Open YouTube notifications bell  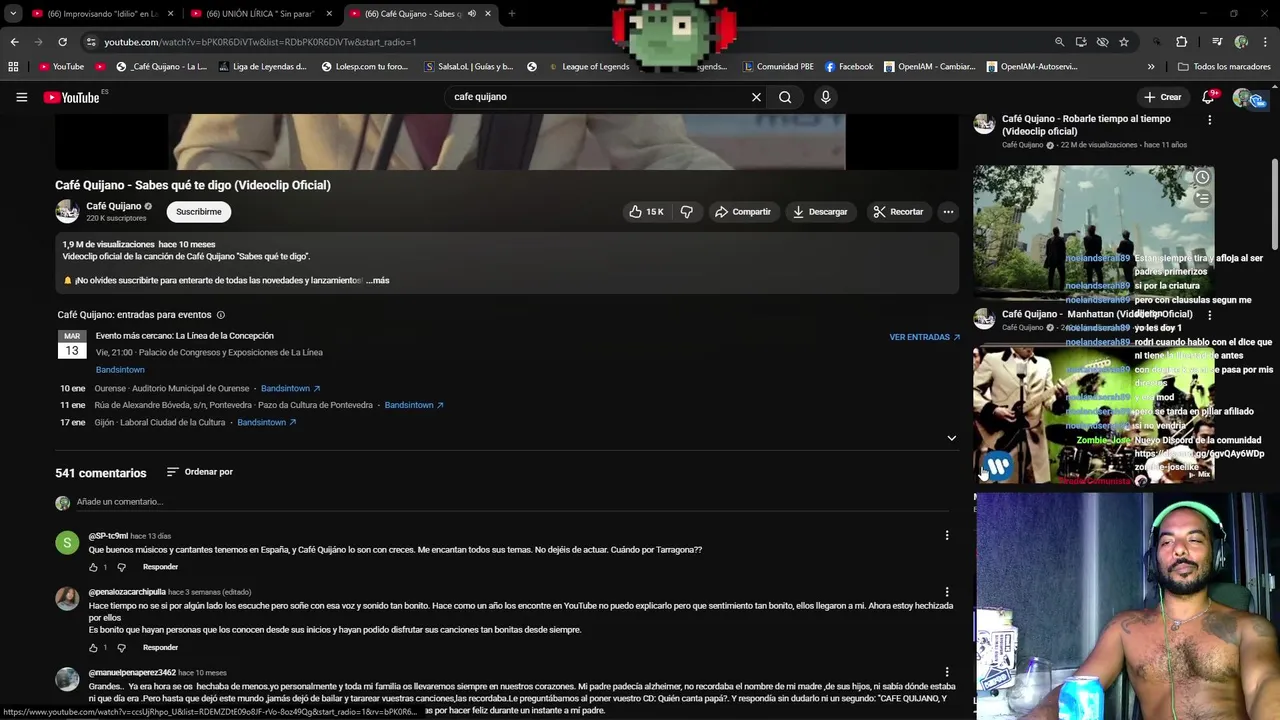coord(1208,97)
